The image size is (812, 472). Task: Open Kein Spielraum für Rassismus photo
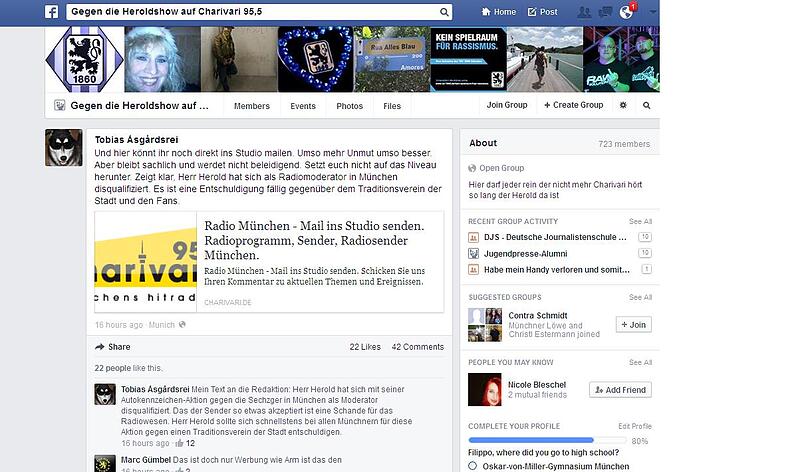coord(468,60)
